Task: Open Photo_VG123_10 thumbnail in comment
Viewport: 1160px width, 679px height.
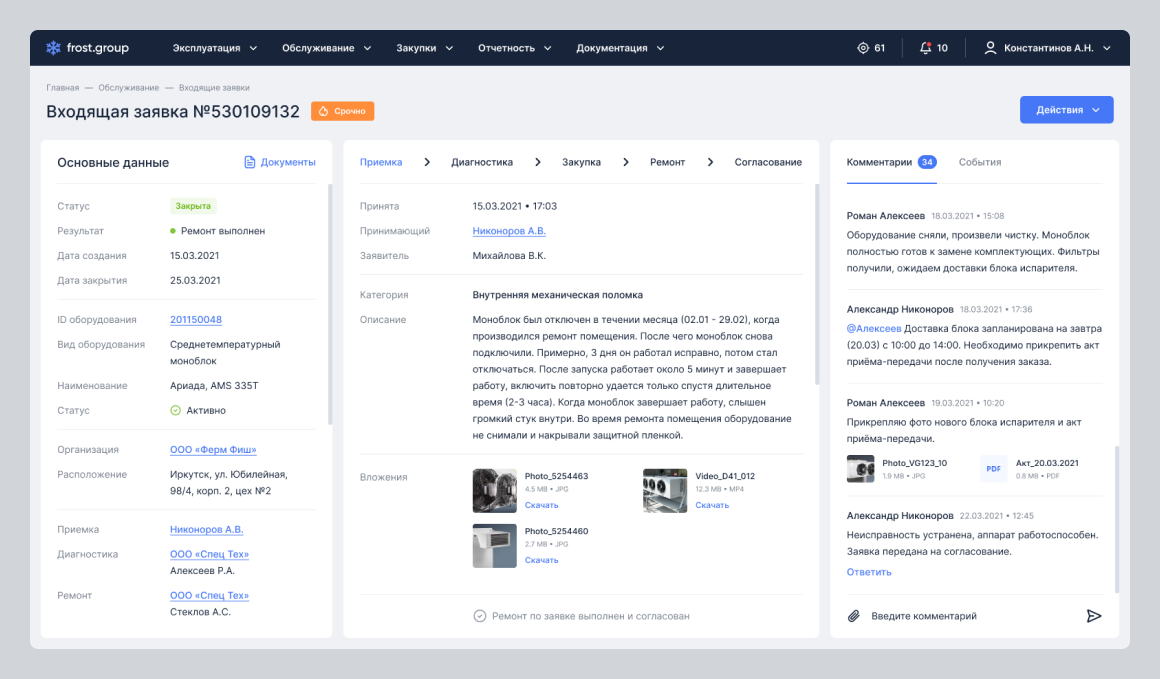Action: [x=860, y=469]
